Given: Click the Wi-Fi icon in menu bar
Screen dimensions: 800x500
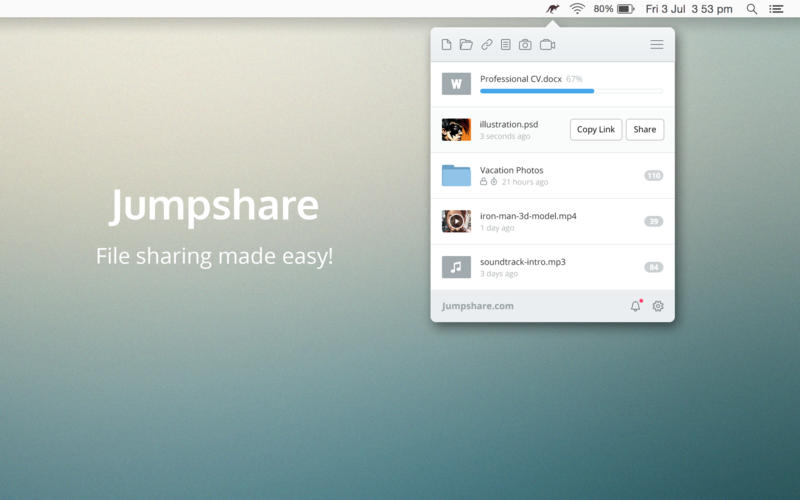Looking at the screenshot, I should click(x=577, y=9).
